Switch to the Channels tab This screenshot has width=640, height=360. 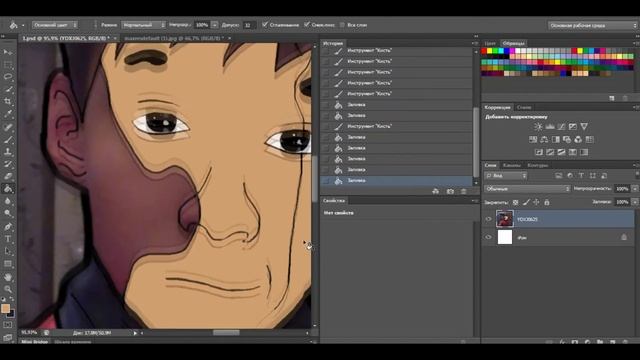click(511, 165)
